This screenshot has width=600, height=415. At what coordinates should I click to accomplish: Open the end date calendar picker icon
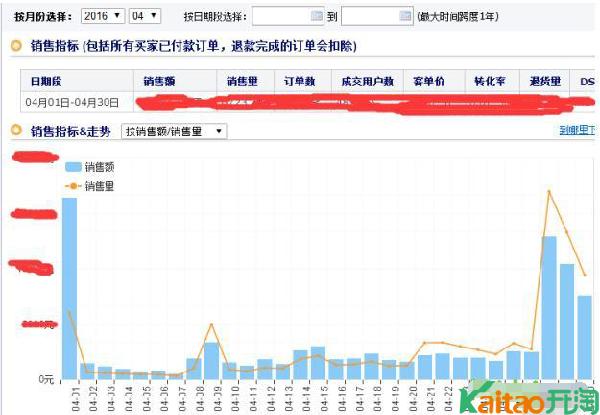405,17
